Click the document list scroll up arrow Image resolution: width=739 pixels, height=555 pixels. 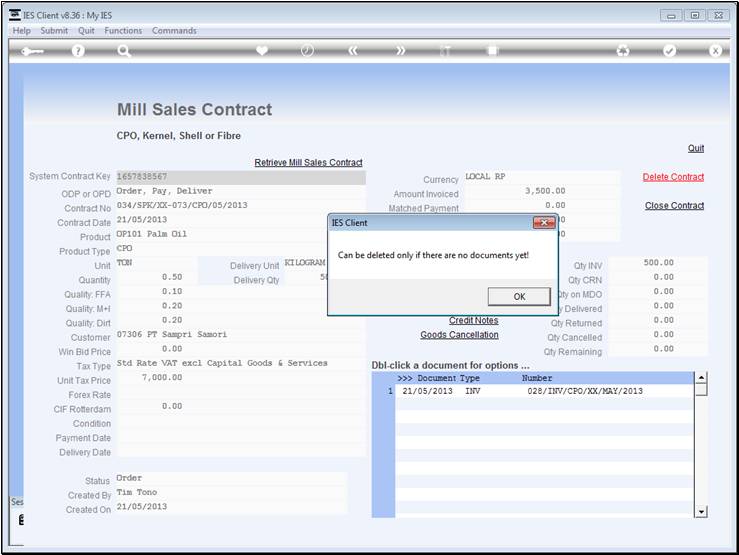click(701, 377)
